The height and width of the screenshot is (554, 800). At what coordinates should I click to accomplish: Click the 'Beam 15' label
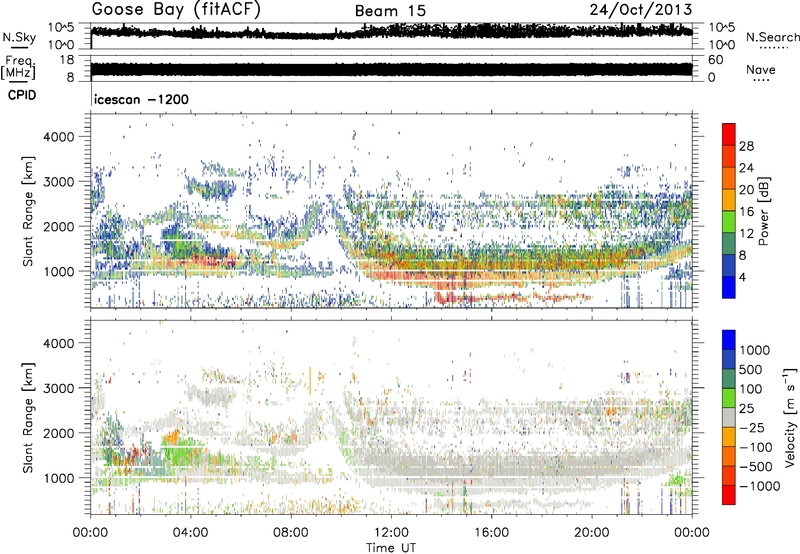(390, 11)
